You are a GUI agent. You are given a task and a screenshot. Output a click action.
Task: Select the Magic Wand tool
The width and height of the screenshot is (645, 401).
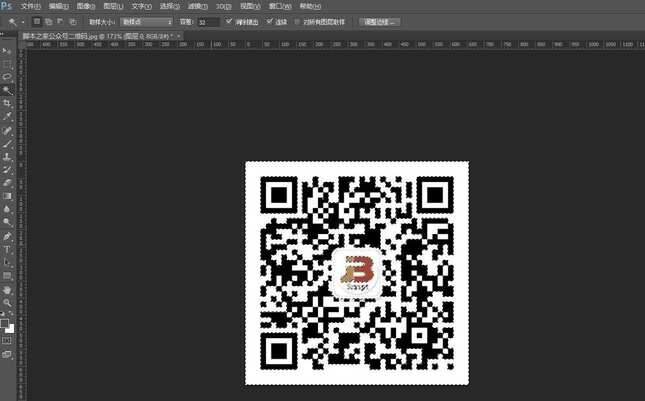point(7,90)
